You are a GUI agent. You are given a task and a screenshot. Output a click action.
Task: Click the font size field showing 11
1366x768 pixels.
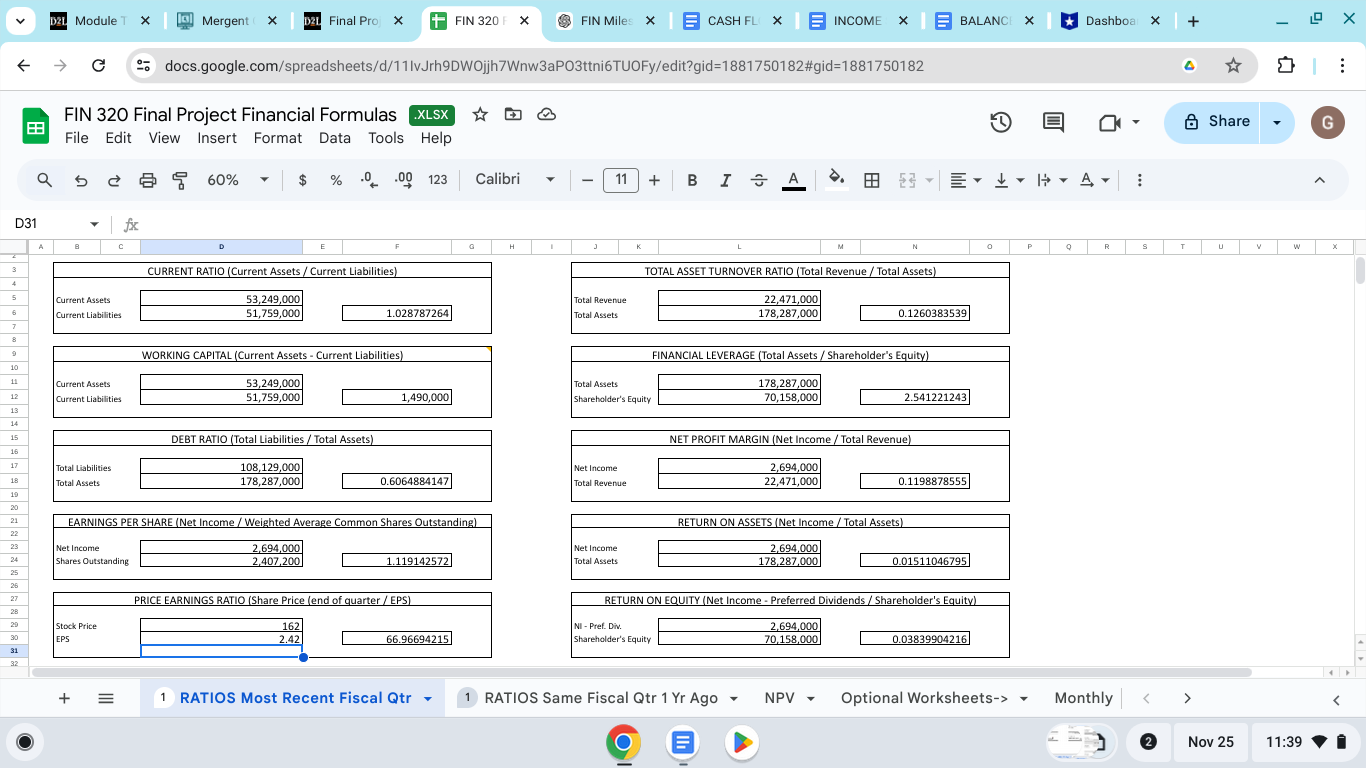pos(621,180)
